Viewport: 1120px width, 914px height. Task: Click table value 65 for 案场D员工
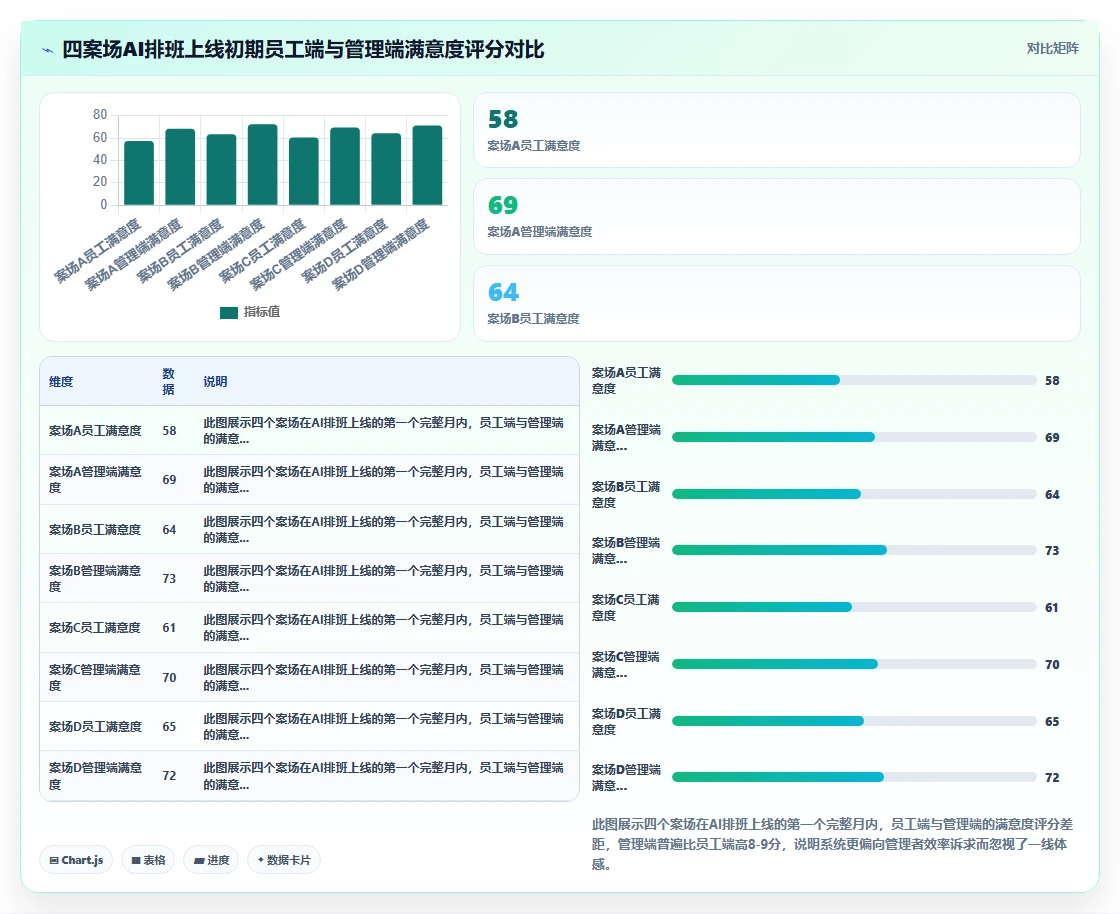click(169, 726)
